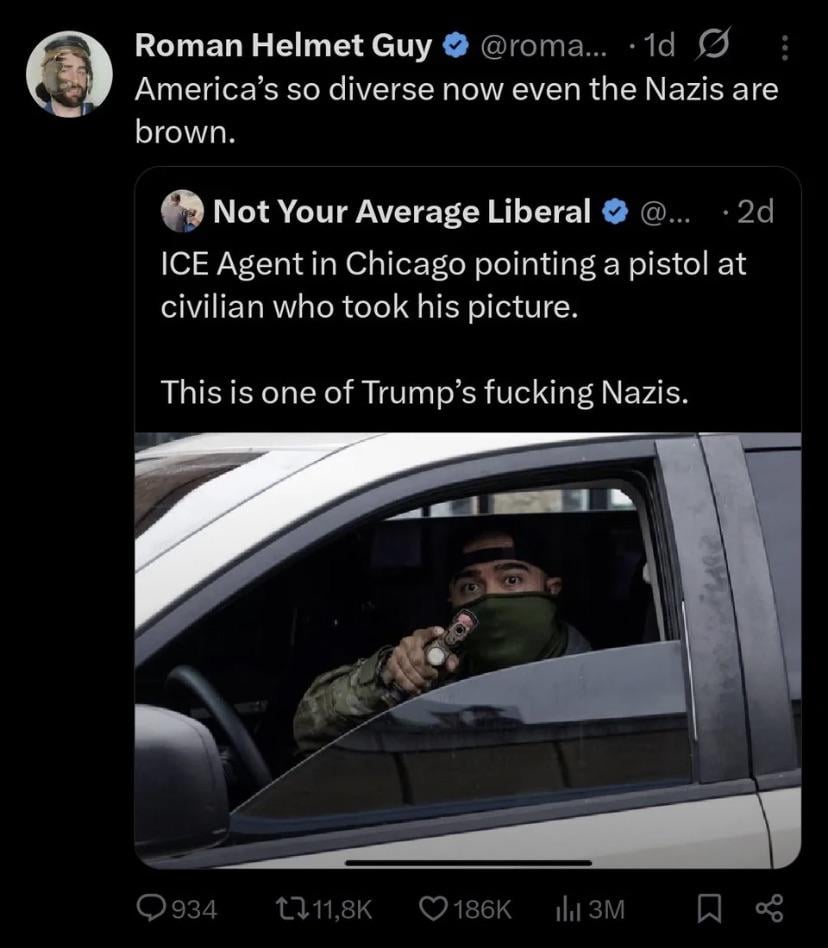This screenshot has width=828, height=948.
Task: Expand the photo in the quoted tweet
Action: click(467, 650)
